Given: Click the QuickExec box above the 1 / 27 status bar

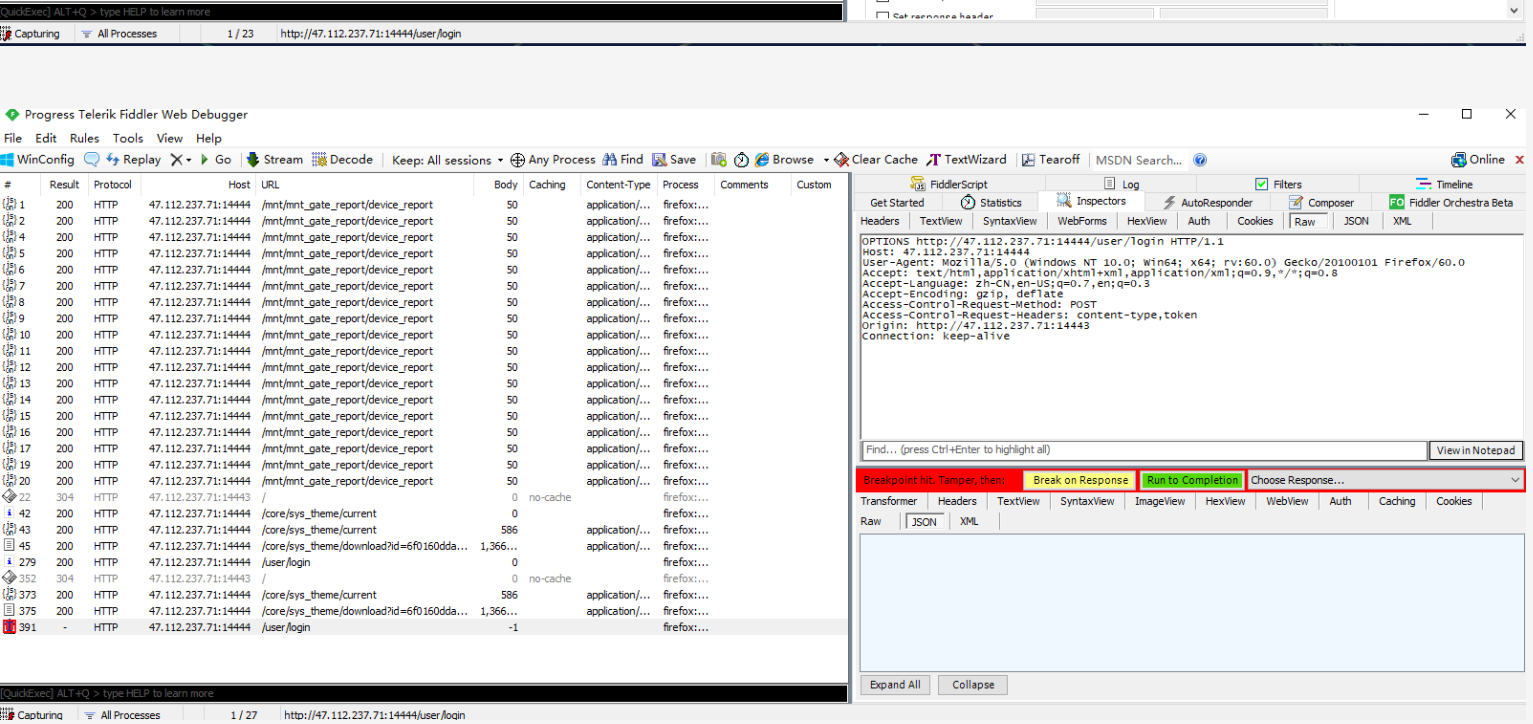Looking at the screenshot, I should [x=424, y=693].
